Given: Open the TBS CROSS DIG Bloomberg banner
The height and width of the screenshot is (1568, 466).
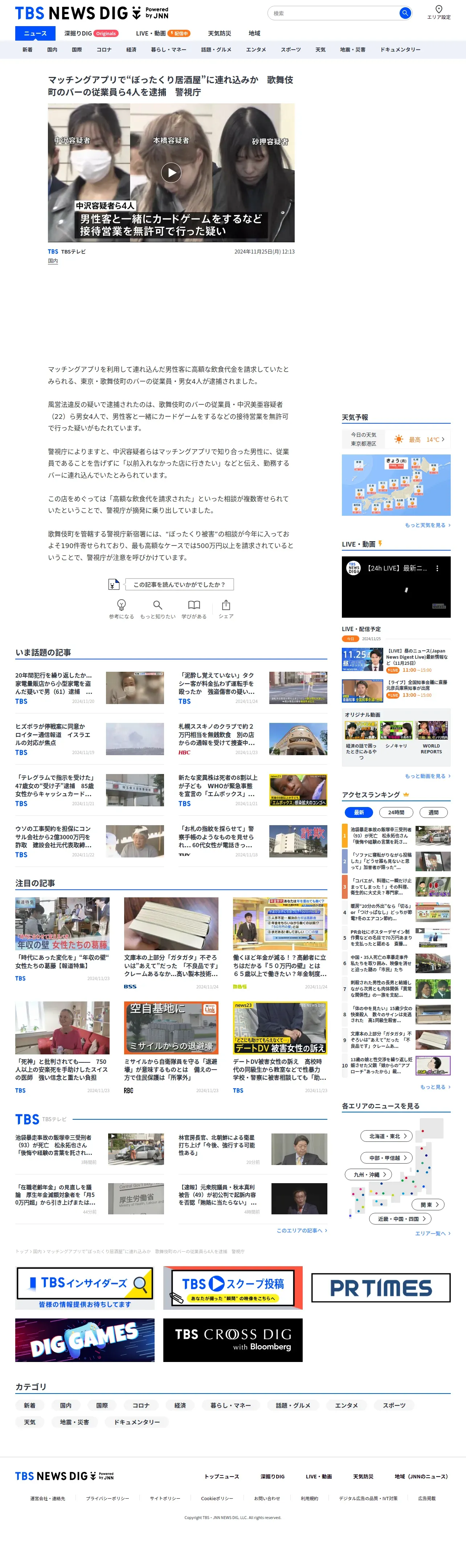Looking at the screenshot, I should [x=233, y=1340].
